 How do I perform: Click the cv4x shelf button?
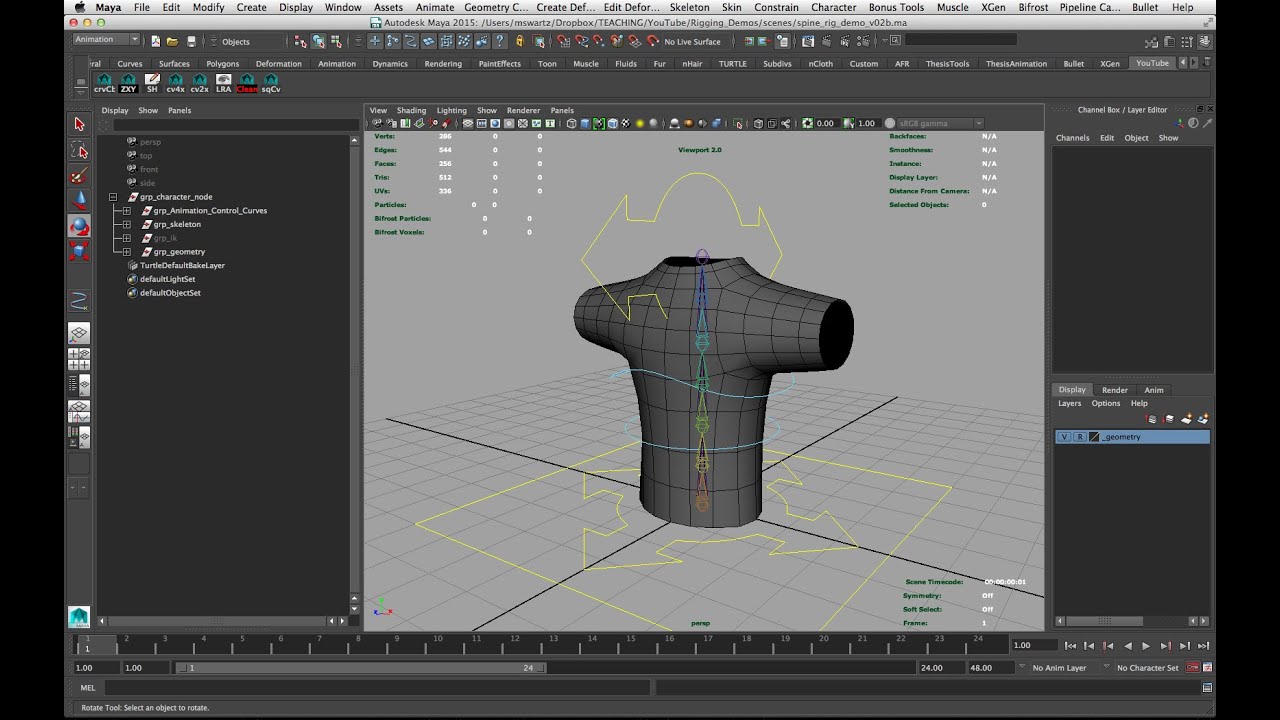point(175,83)
